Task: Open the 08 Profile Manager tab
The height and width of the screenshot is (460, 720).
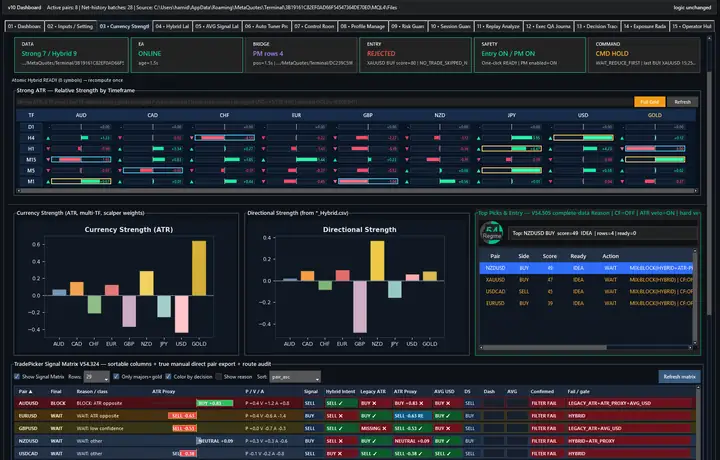Action: click(363, 27)
